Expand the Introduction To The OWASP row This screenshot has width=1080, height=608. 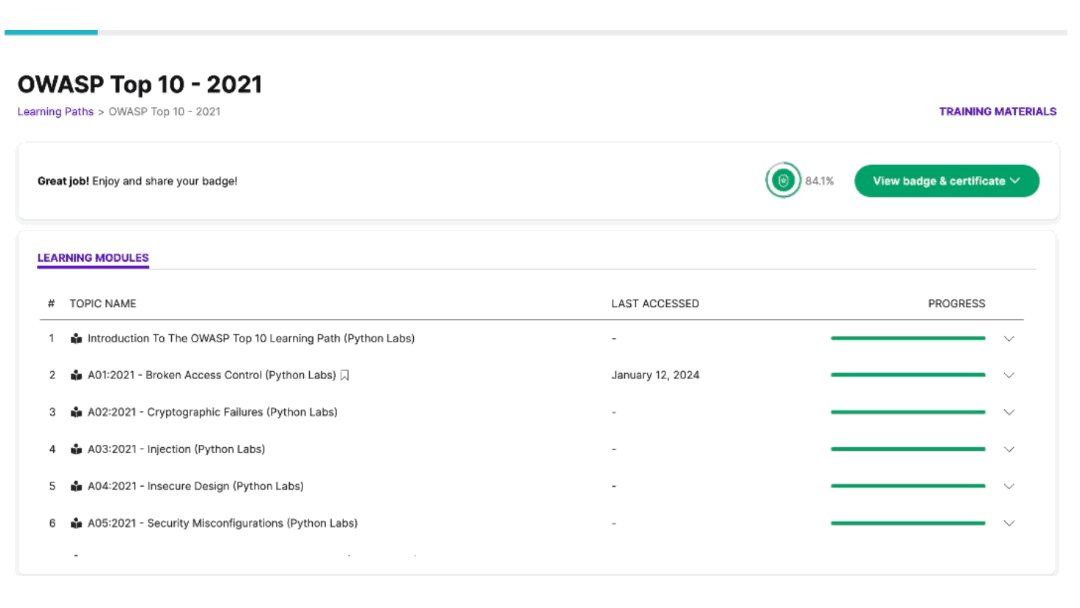[1009, 339]
